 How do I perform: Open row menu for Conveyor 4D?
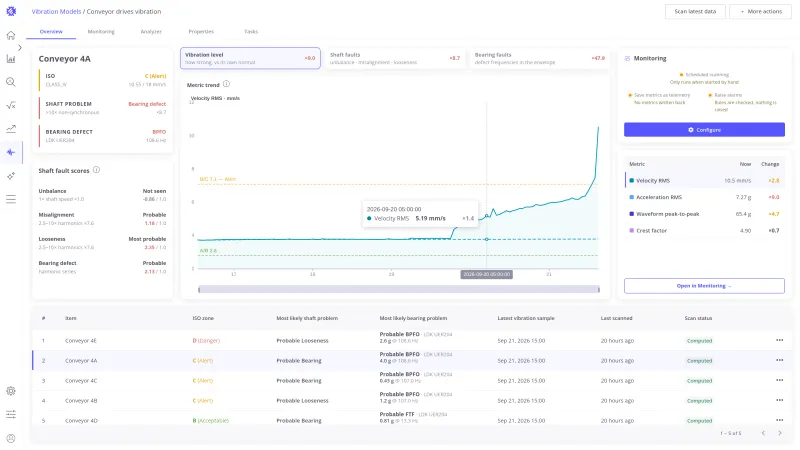coord(779,420)
